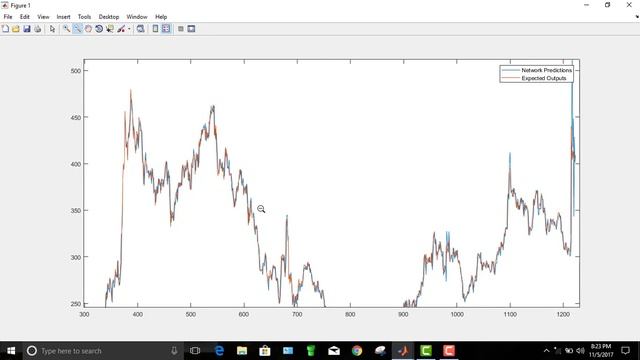
Task: Click the x-axis tick label 1000
Action: (x=457, y=315)
